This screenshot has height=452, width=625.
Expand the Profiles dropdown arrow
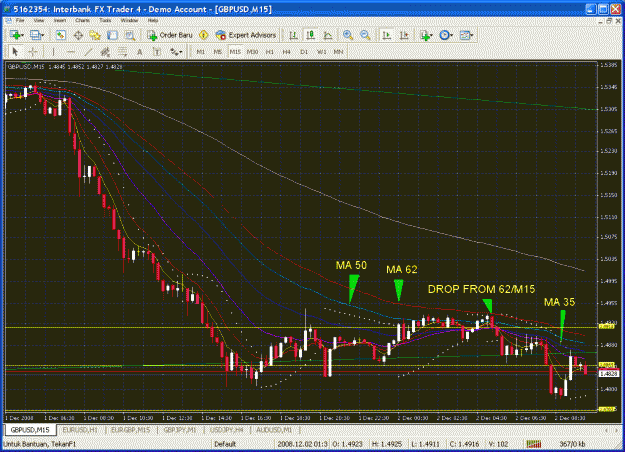(x=43, y=35)
